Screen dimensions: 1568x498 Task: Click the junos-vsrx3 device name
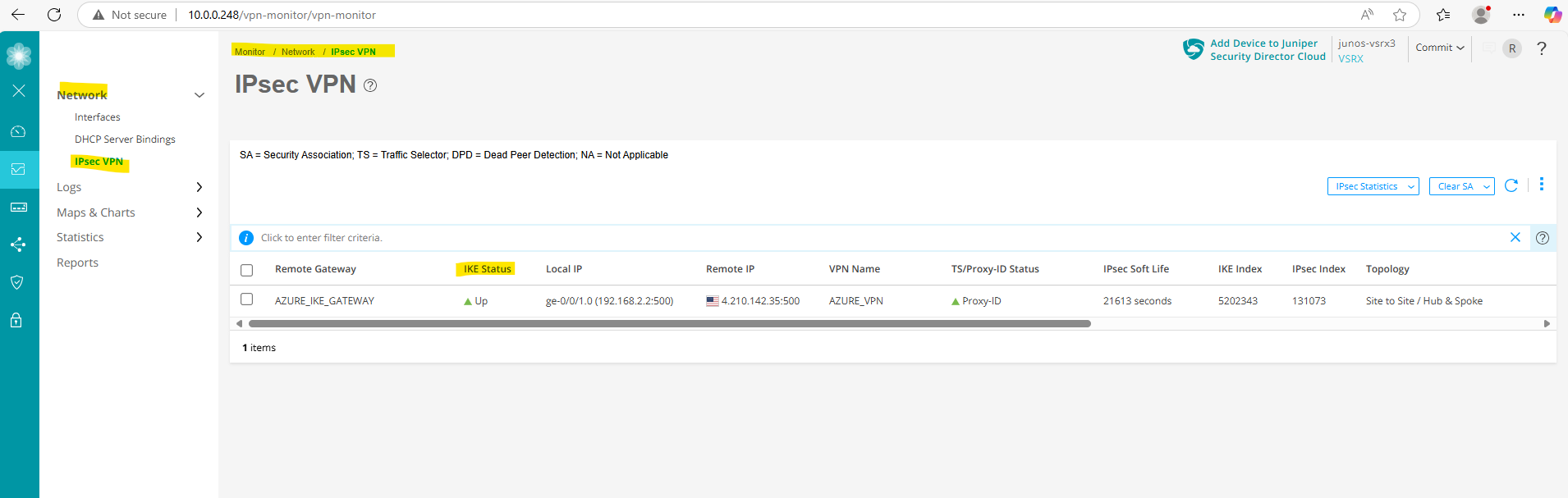(1366, 43)
